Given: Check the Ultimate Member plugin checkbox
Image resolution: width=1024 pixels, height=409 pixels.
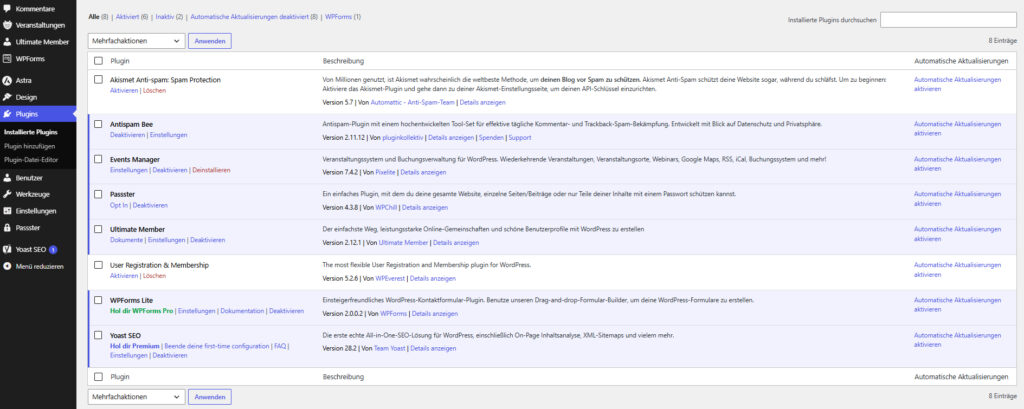Looking at the screenshot, I should [x=99, y=229].
